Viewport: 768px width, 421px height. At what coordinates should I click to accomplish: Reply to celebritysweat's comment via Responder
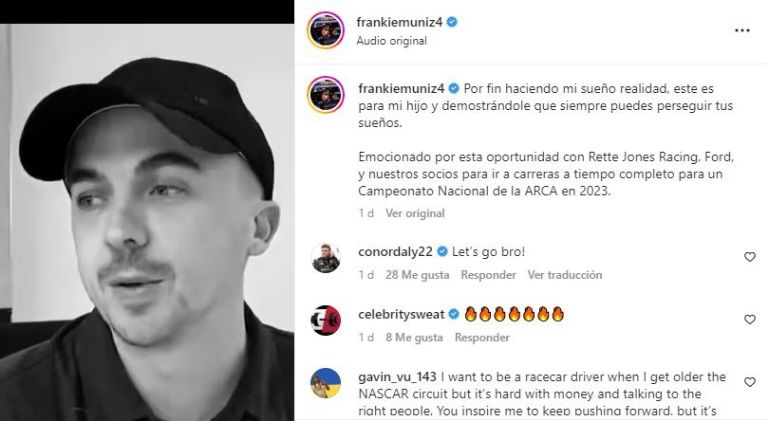click(x=482, y=338)
